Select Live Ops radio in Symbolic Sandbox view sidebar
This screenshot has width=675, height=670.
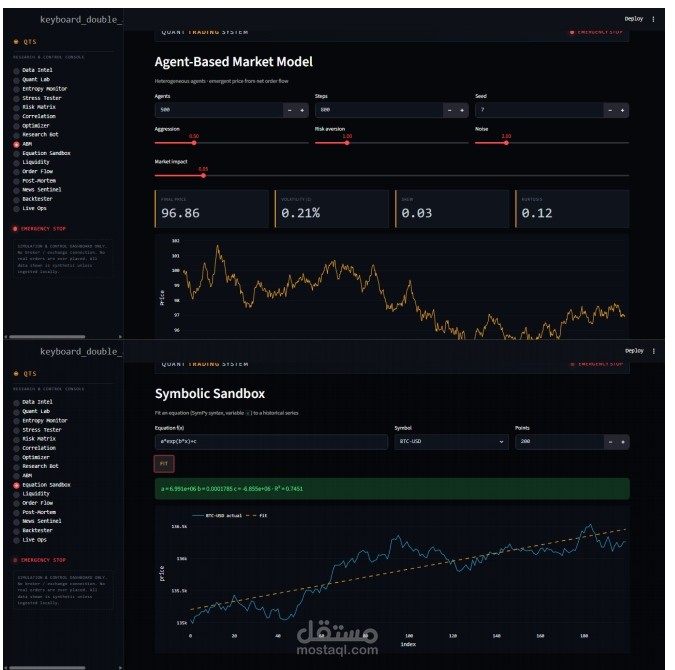pos(16,540)
